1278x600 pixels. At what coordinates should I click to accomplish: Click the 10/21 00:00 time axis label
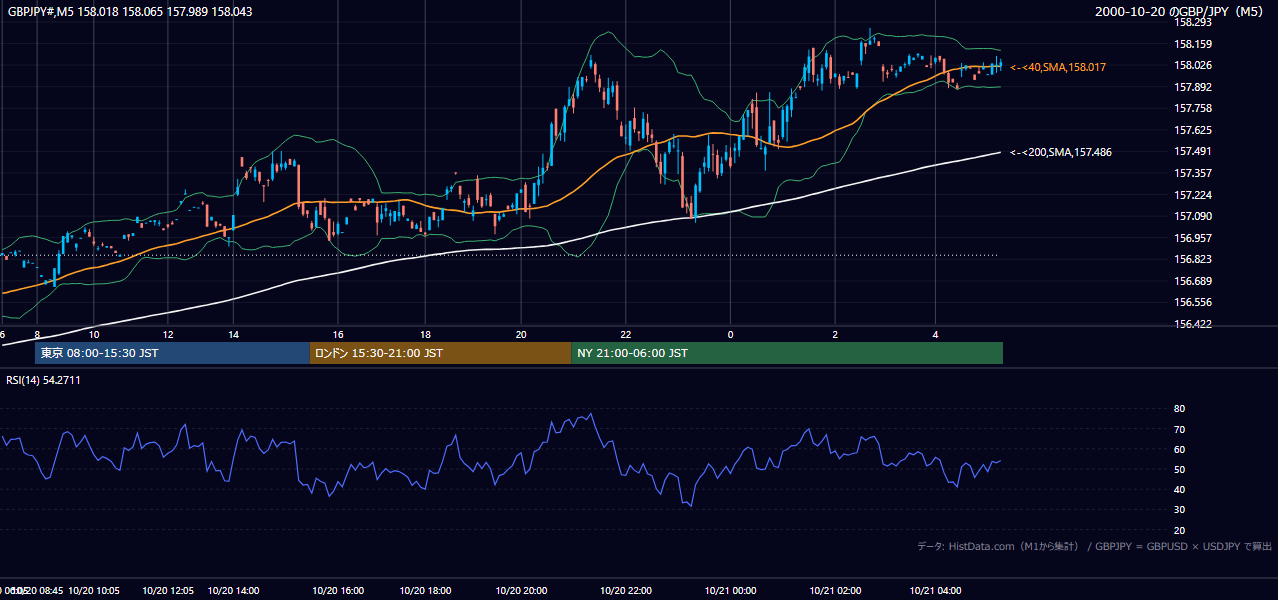[x=731, y=591]
